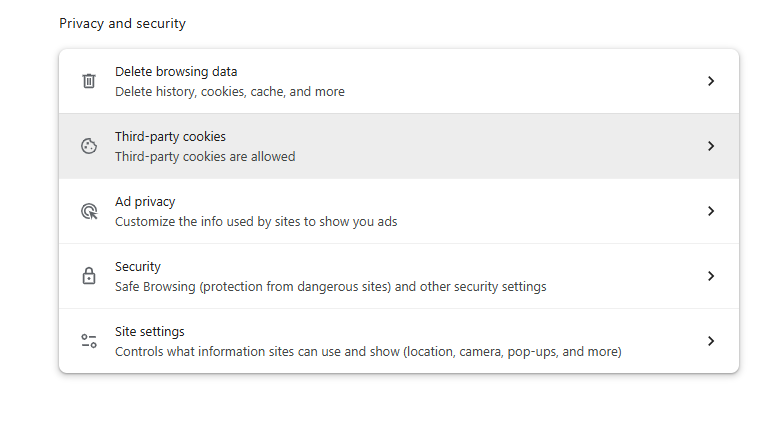
Task: Click the trash can icon
Action: click(x=89, y=81)
